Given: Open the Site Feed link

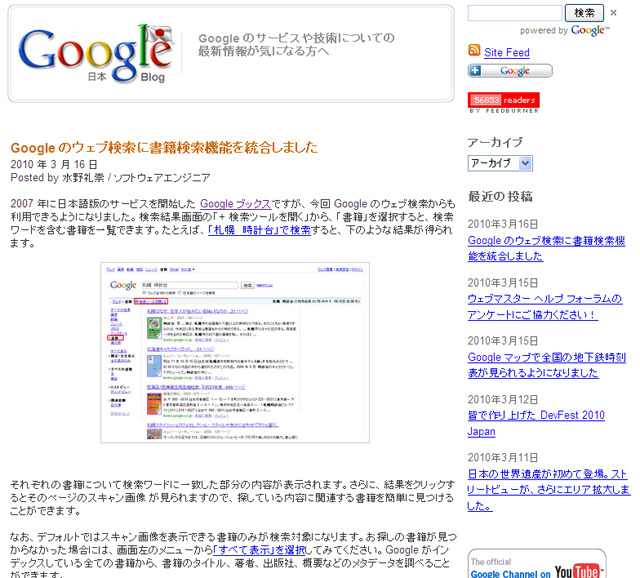Looking at the screenshot, I should (x=507, y=53).
